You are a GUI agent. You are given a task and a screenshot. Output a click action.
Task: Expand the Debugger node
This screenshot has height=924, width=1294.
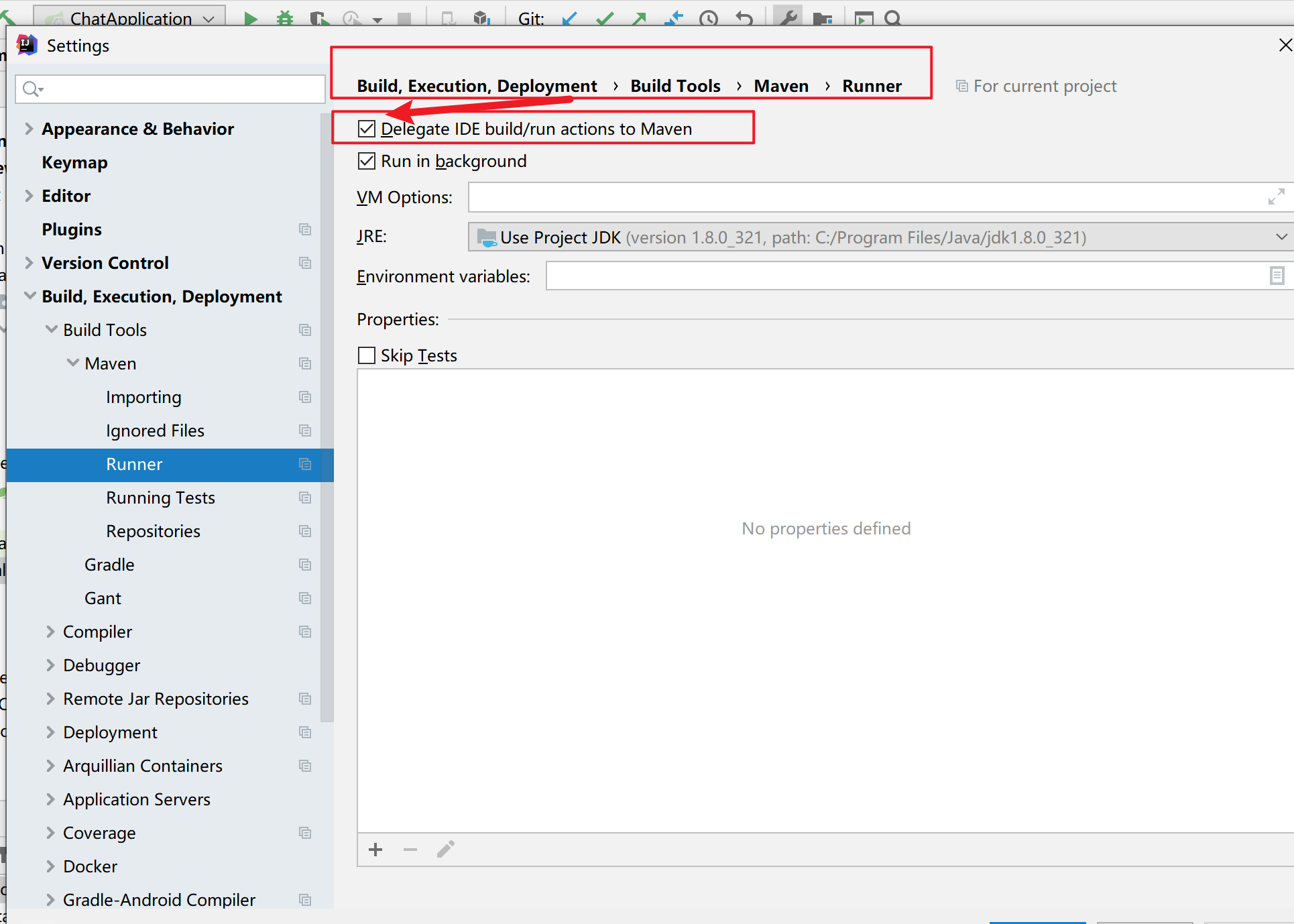50,665
